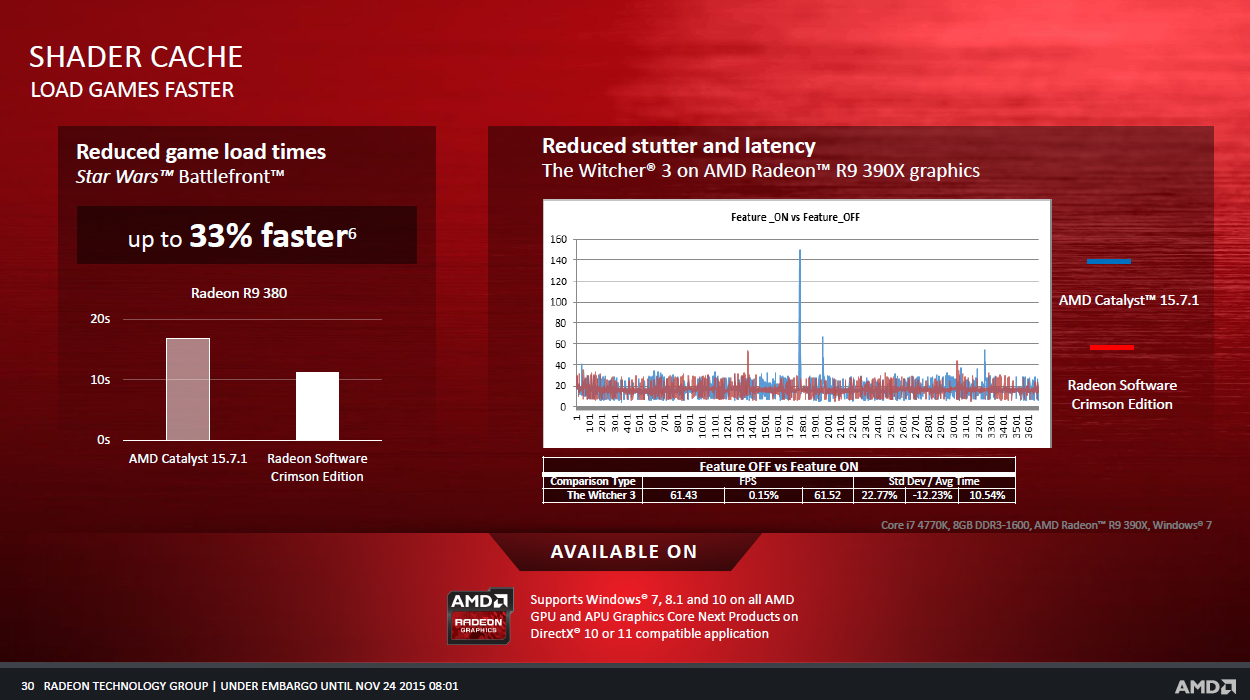Click the SHADER CACHE slide title
Image resolution: width=1250 pixels, height=700 pixels.
pyautogui.click(x=136, y=56)
